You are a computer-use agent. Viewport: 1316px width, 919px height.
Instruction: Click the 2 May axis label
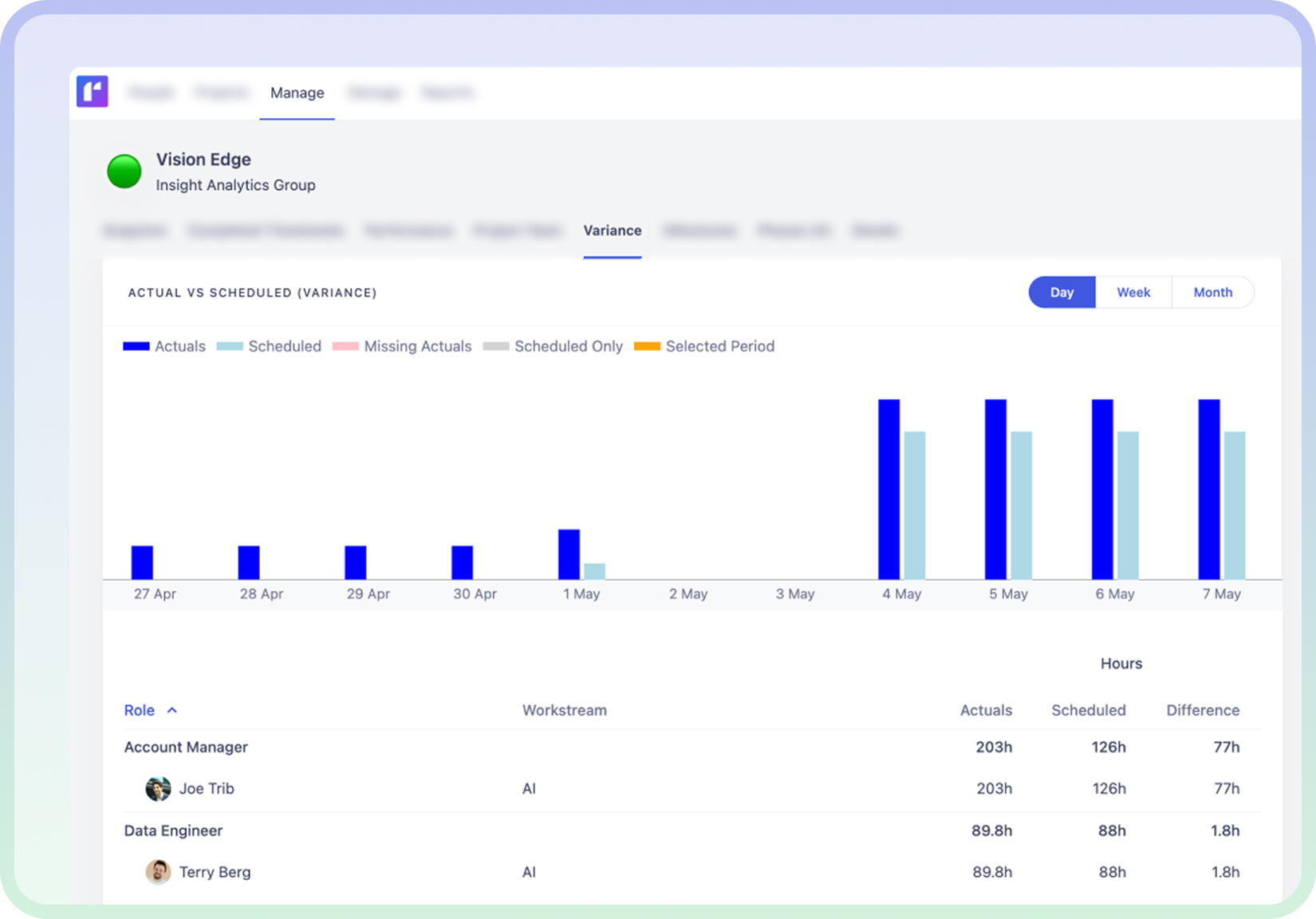tap(688, 594)
